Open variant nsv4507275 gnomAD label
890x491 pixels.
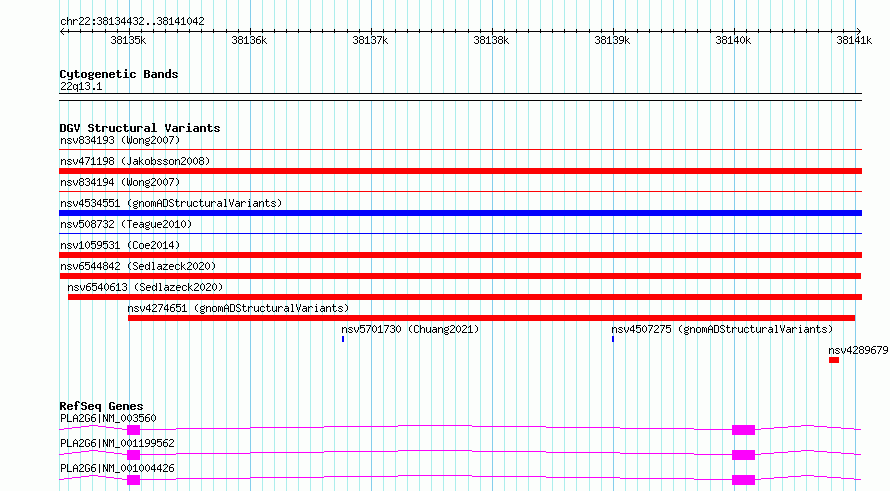tap(722, 329)
